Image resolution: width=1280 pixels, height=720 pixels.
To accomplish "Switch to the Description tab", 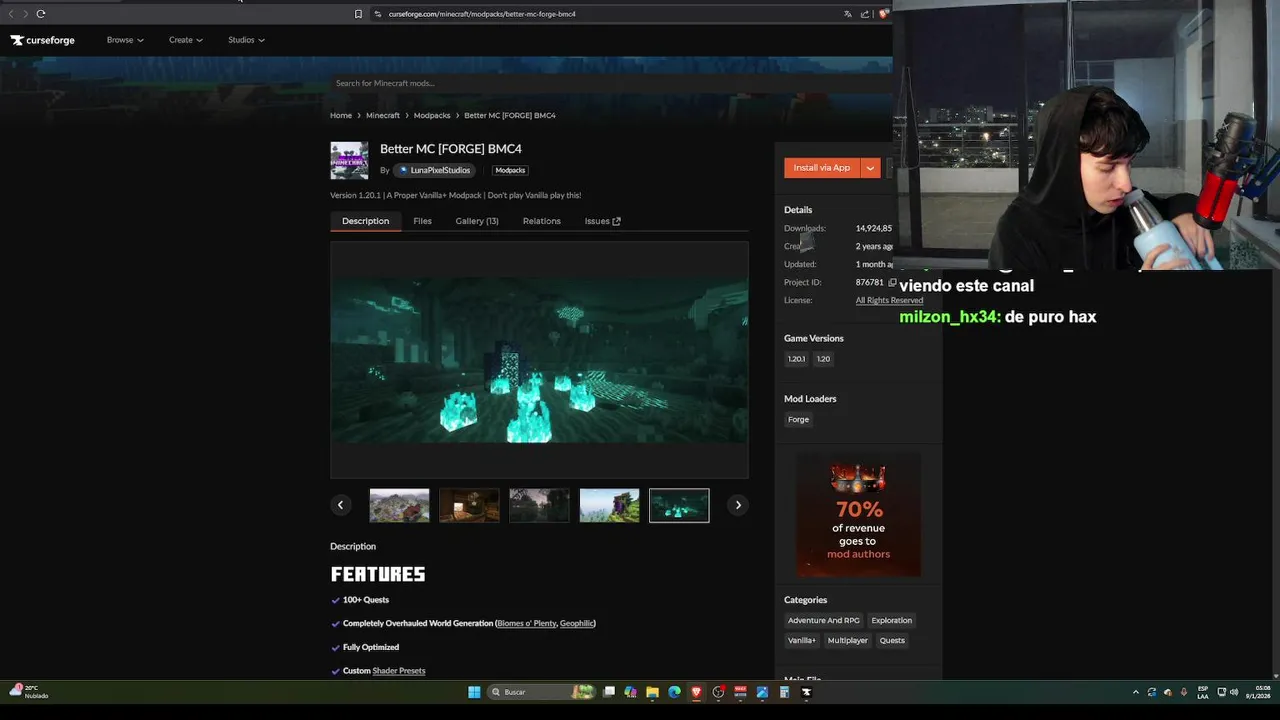I will (365, 221).
